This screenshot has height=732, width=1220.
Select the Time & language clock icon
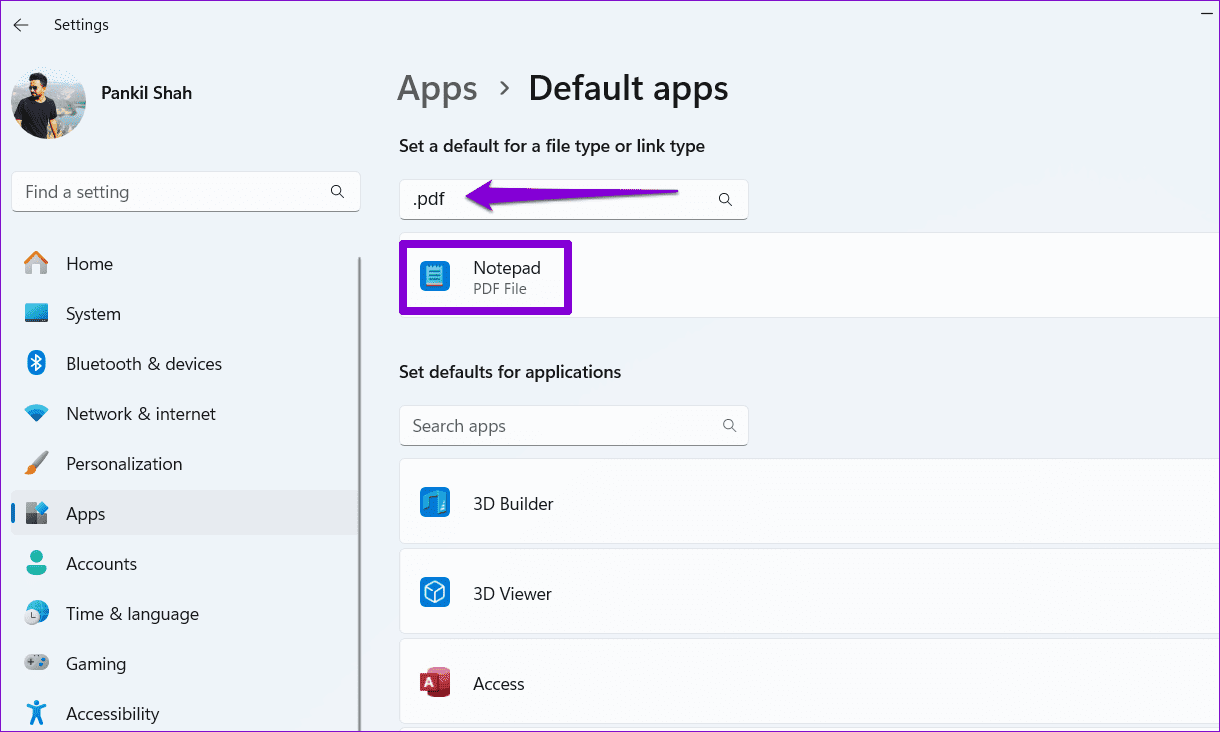36,613
